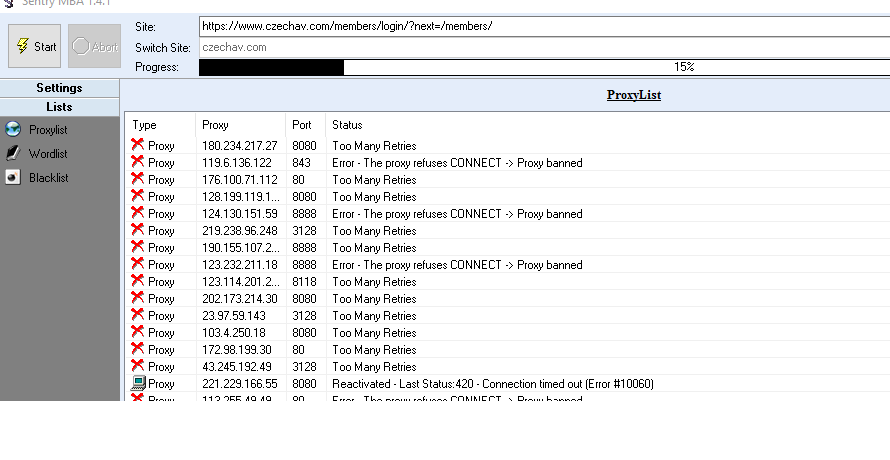Viewport: 890px width, 460px height.
Task: Select proxy address 219.238.96.248
Action: pyautogui.click(x=240, y=231)
